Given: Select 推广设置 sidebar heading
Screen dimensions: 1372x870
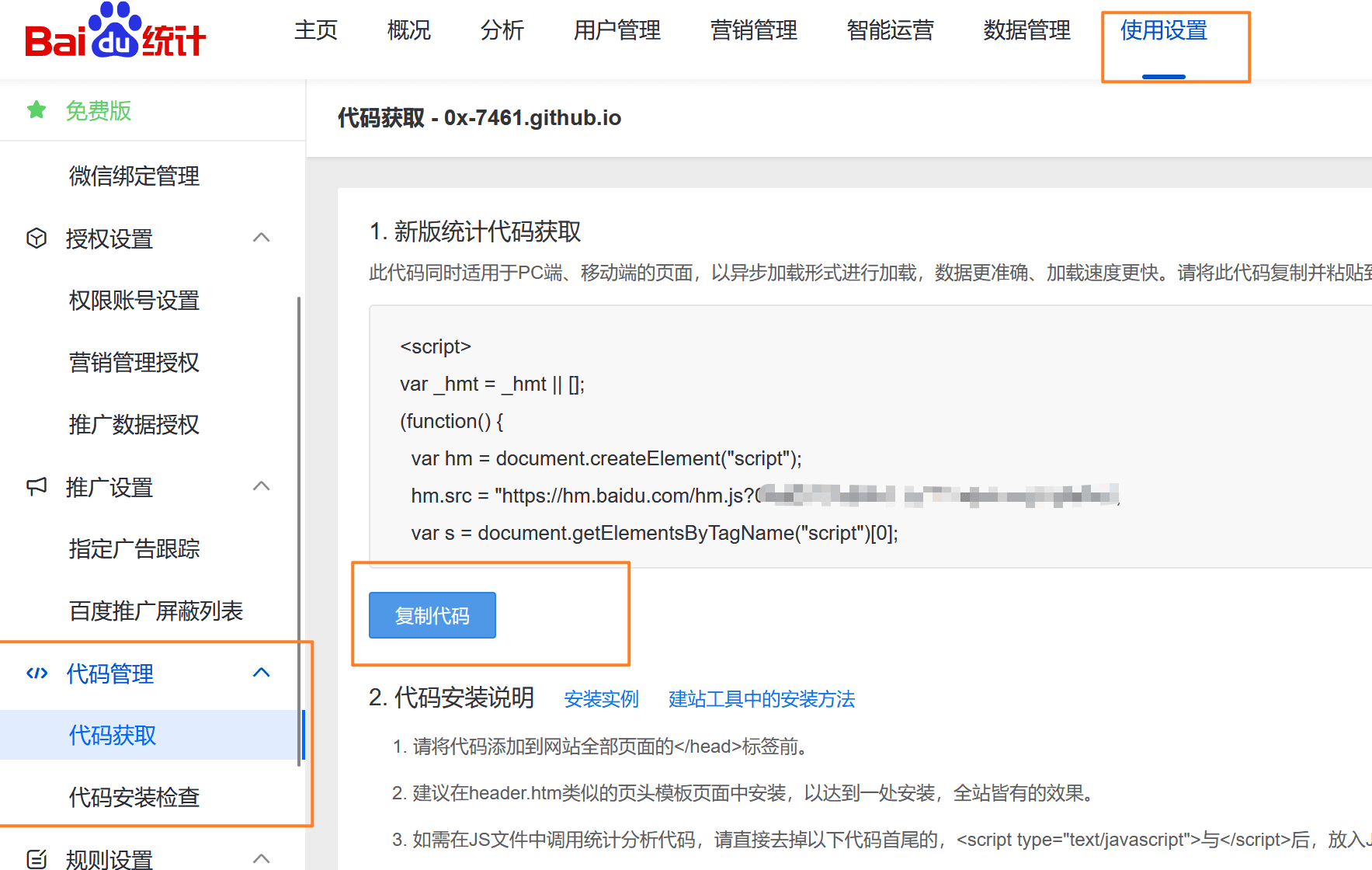Looking at the screenshot, I should point(109,487).
